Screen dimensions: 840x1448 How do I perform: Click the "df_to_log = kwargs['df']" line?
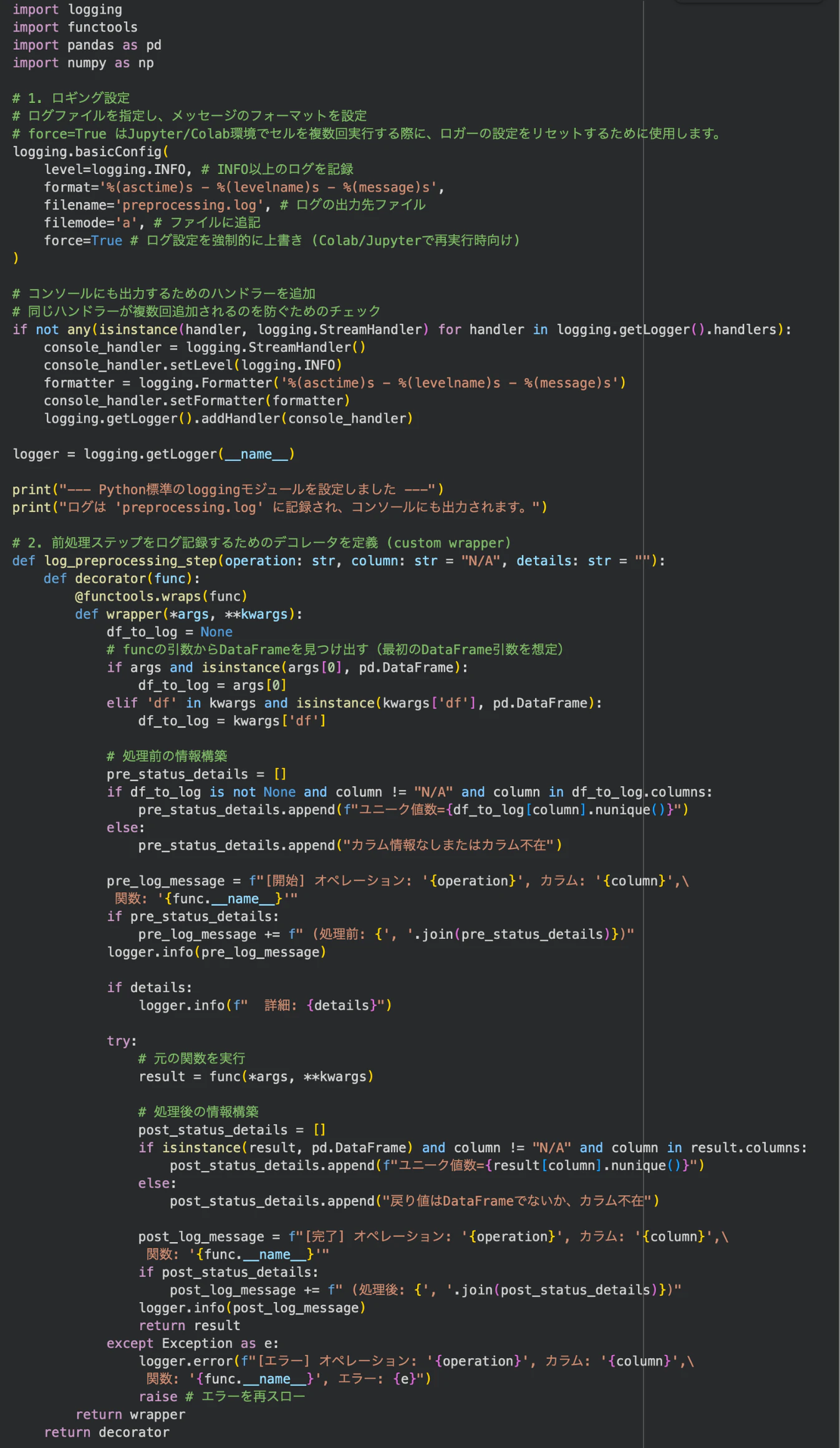coord(232,721)
